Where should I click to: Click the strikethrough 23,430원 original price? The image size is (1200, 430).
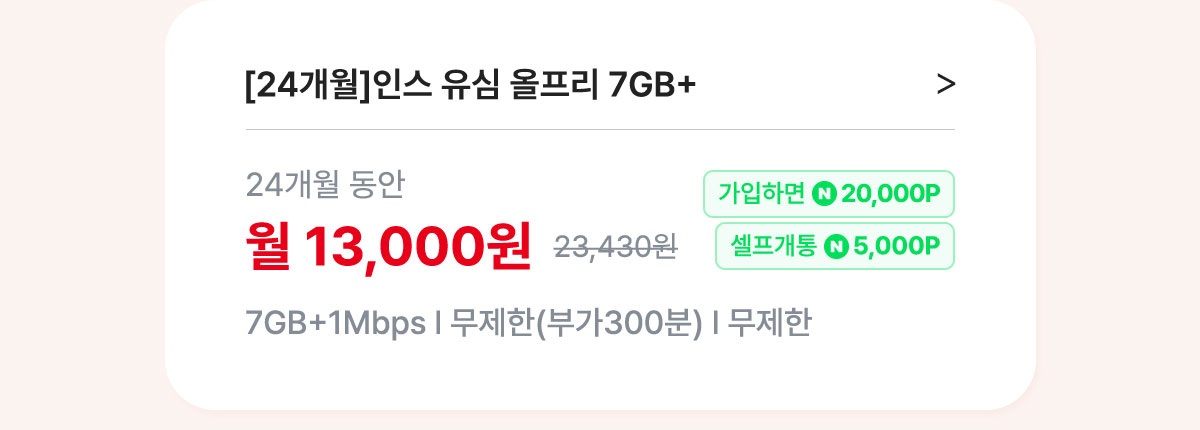click(616, 247)
